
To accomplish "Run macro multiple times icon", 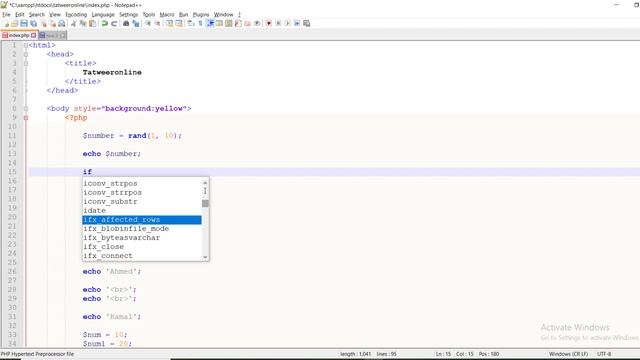I will (x=297, y=24).
